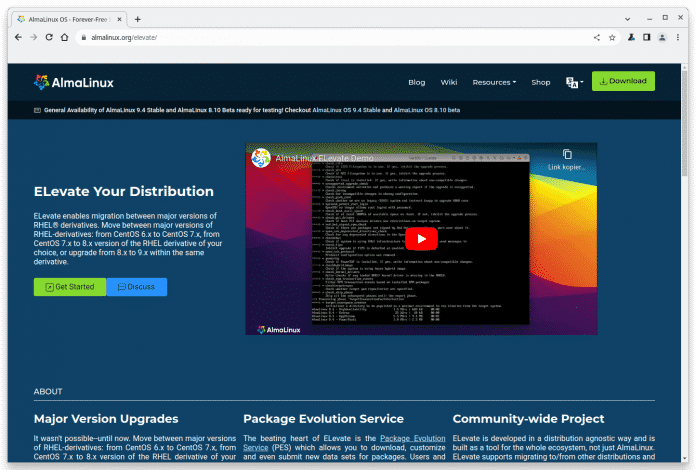Open the browser home page icon

coord(65,37)
